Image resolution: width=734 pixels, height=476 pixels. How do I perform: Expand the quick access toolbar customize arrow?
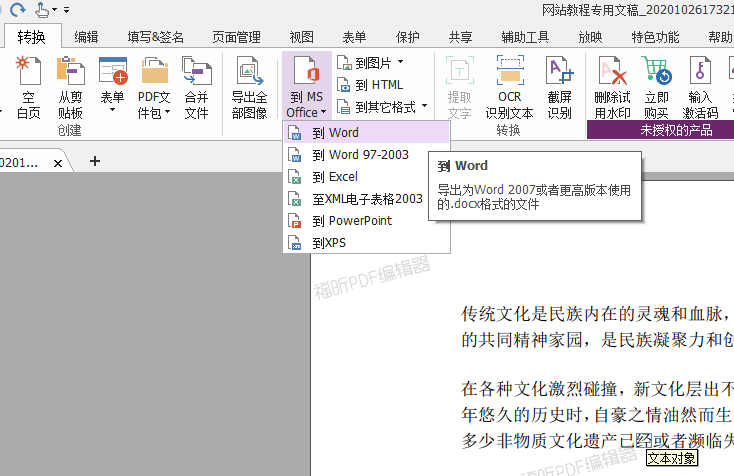point(66,9)
